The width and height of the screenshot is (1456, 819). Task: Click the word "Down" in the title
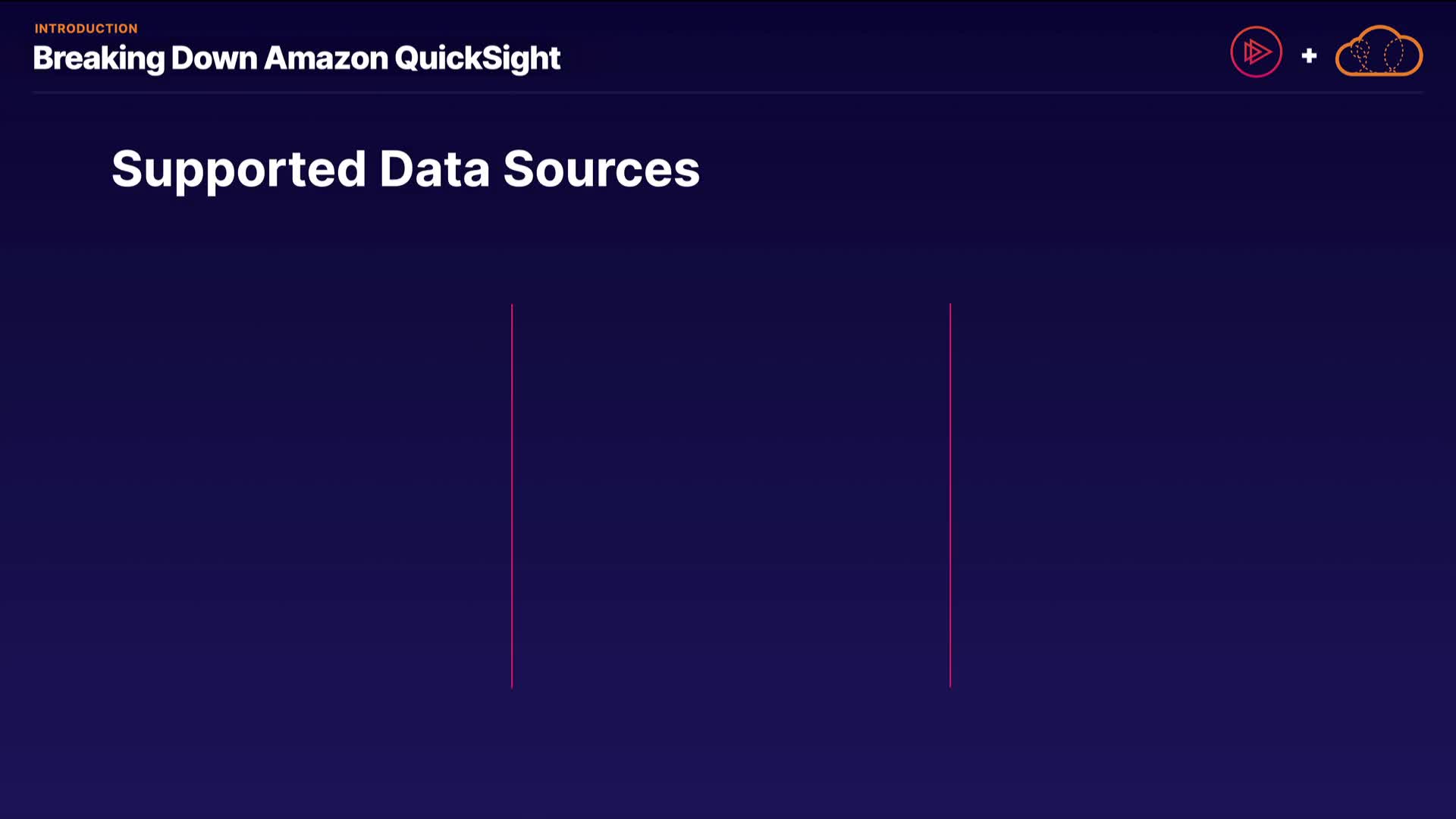tap(214, 58)
